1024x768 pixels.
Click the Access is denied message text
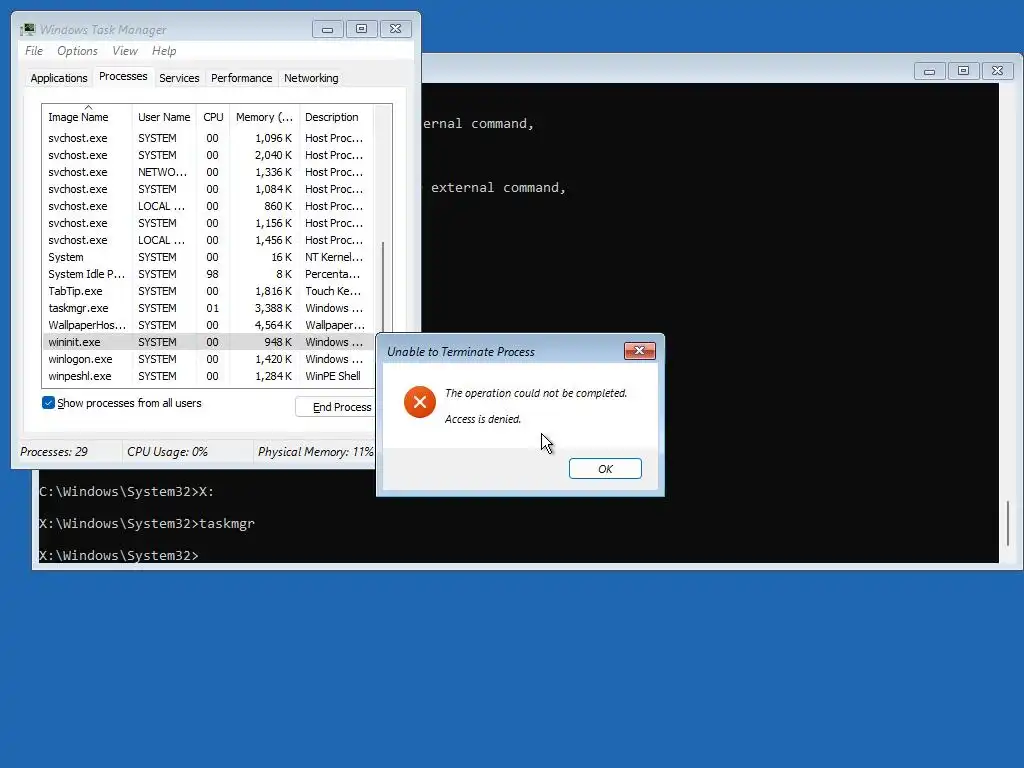click(x=483, y=419)
